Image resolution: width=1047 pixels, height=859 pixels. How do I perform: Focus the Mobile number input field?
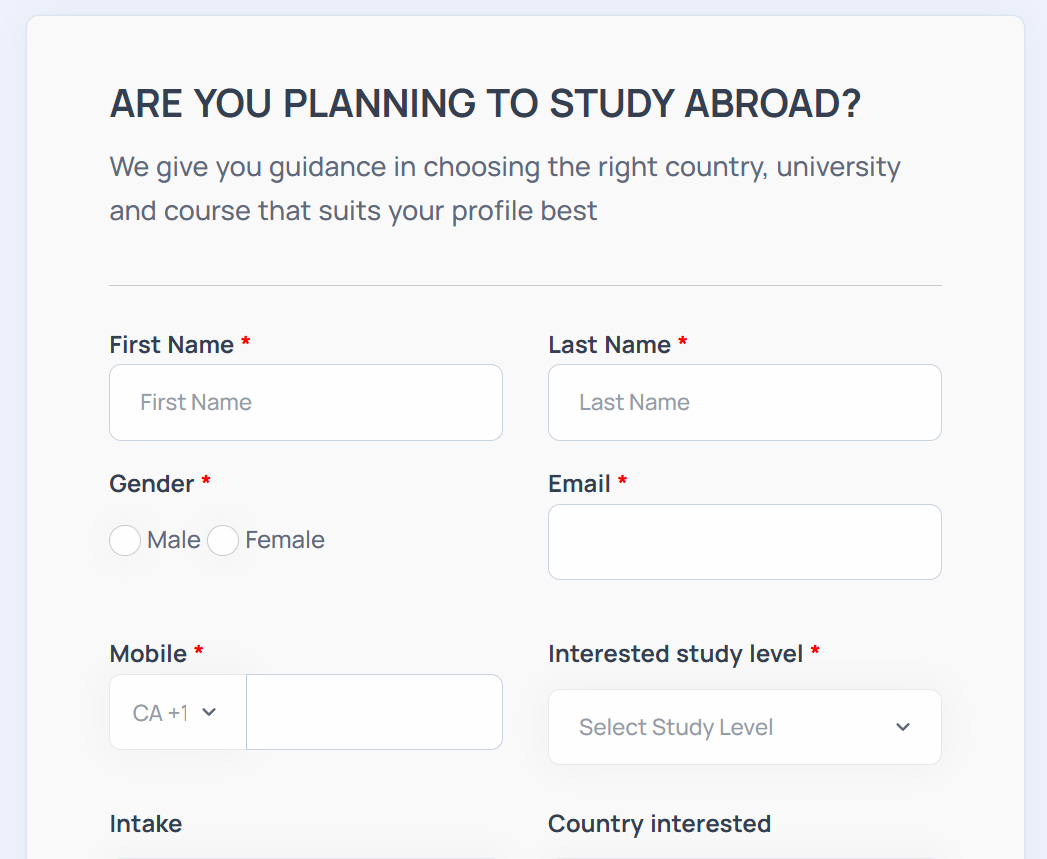[x=374, y=713]
